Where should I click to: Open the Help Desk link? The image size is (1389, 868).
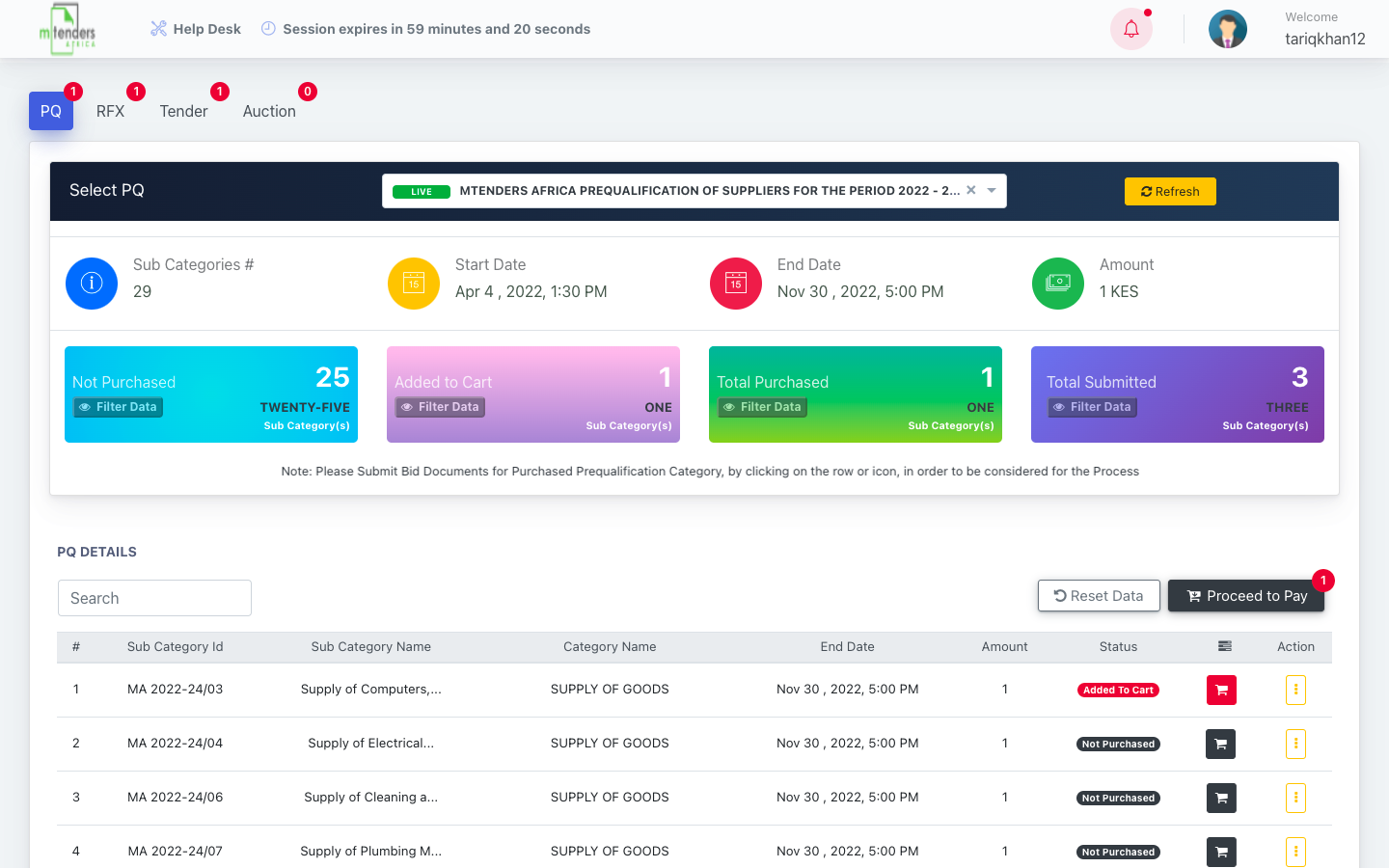196,29
